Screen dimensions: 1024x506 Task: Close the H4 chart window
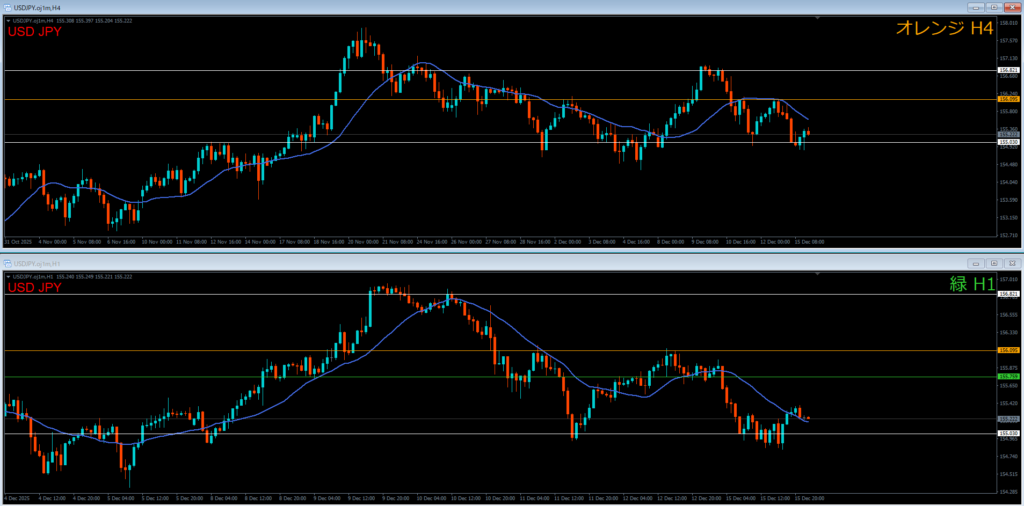[x=1013, y=7]
